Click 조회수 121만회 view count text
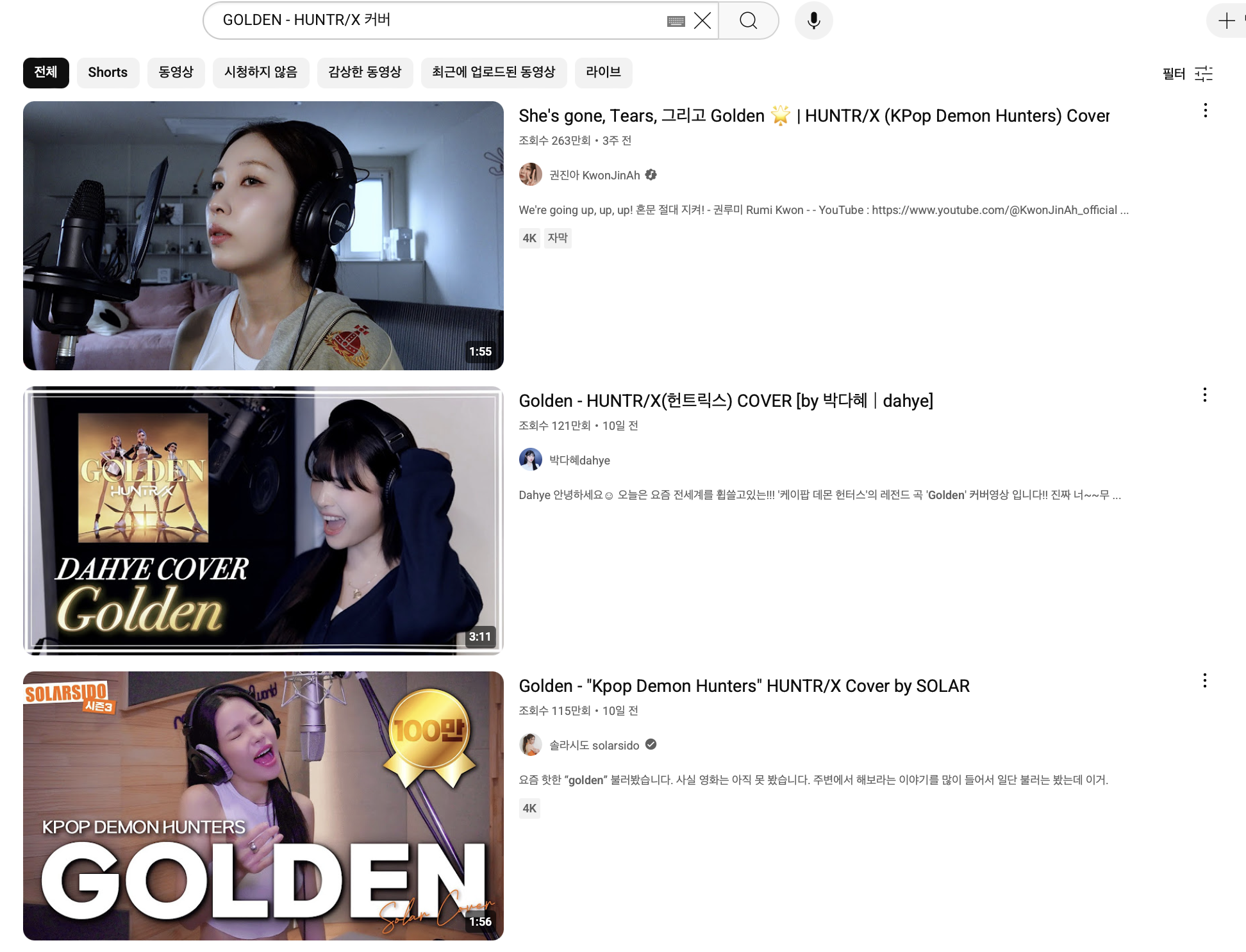Viewport: 1246px width, 952px height. pos(554,425)
